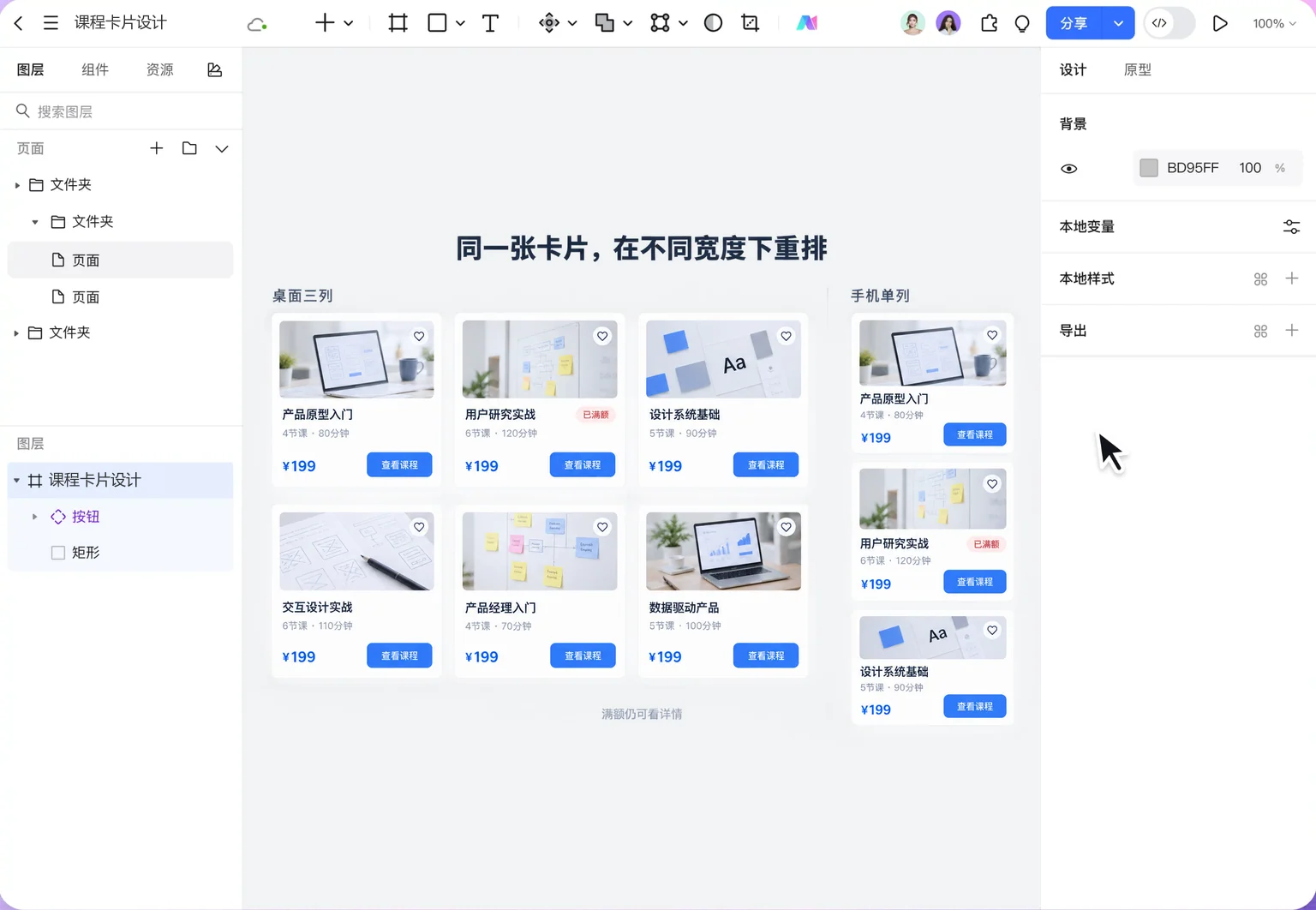
Task: Collapse the pages section chevron
Action: click(x=222, y=149)
